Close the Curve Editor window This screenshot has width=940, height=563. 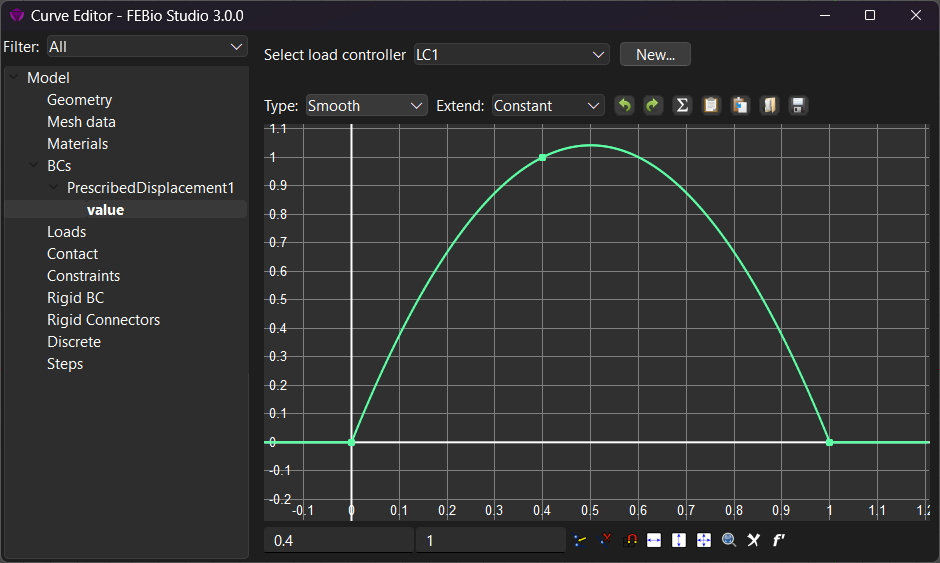[x=915, y=16]
